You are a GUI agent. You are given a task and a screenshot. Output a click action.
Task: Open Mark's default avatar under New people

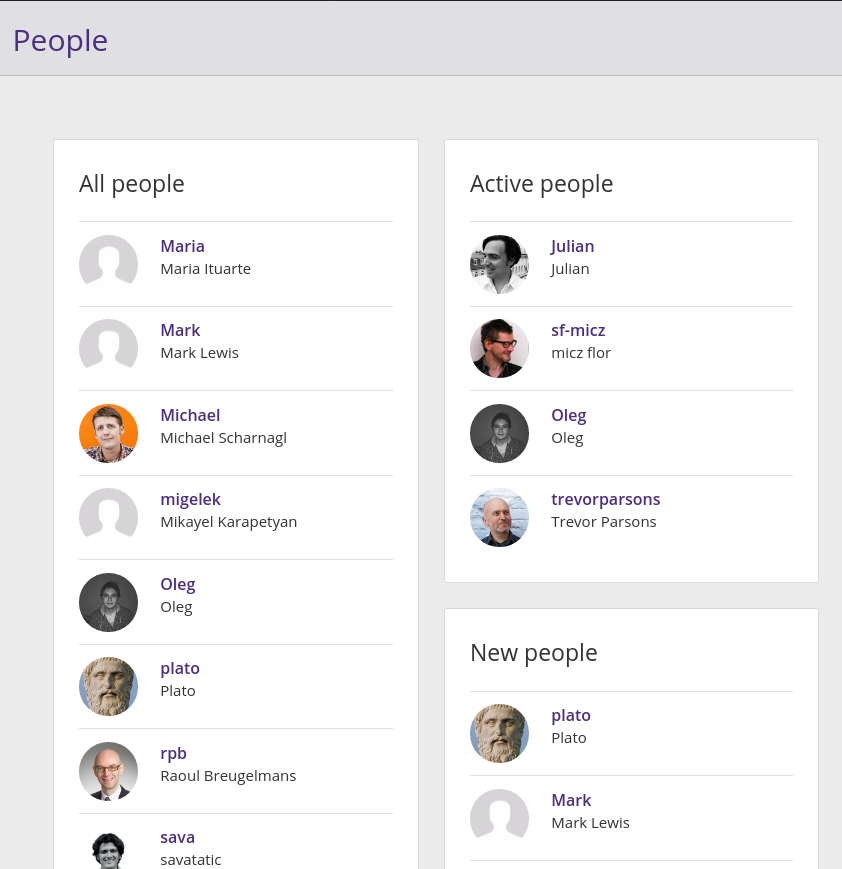tap(499, 819)
